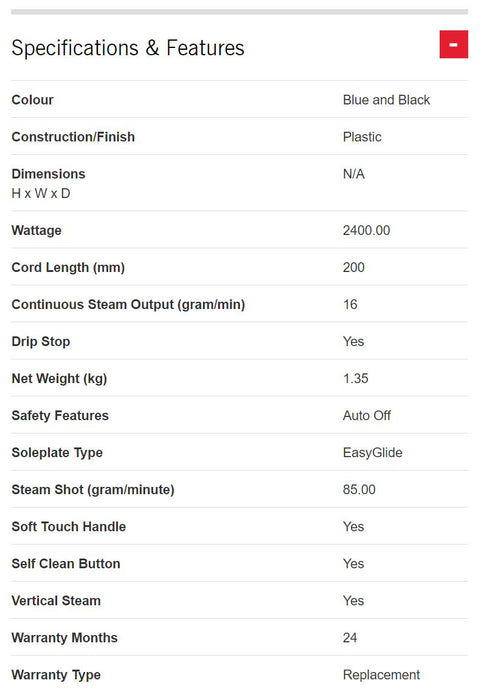This screenshot has height=700, width=492.
Task: Select the Steam Shot 85.00 value
Action: coord(359,489)
